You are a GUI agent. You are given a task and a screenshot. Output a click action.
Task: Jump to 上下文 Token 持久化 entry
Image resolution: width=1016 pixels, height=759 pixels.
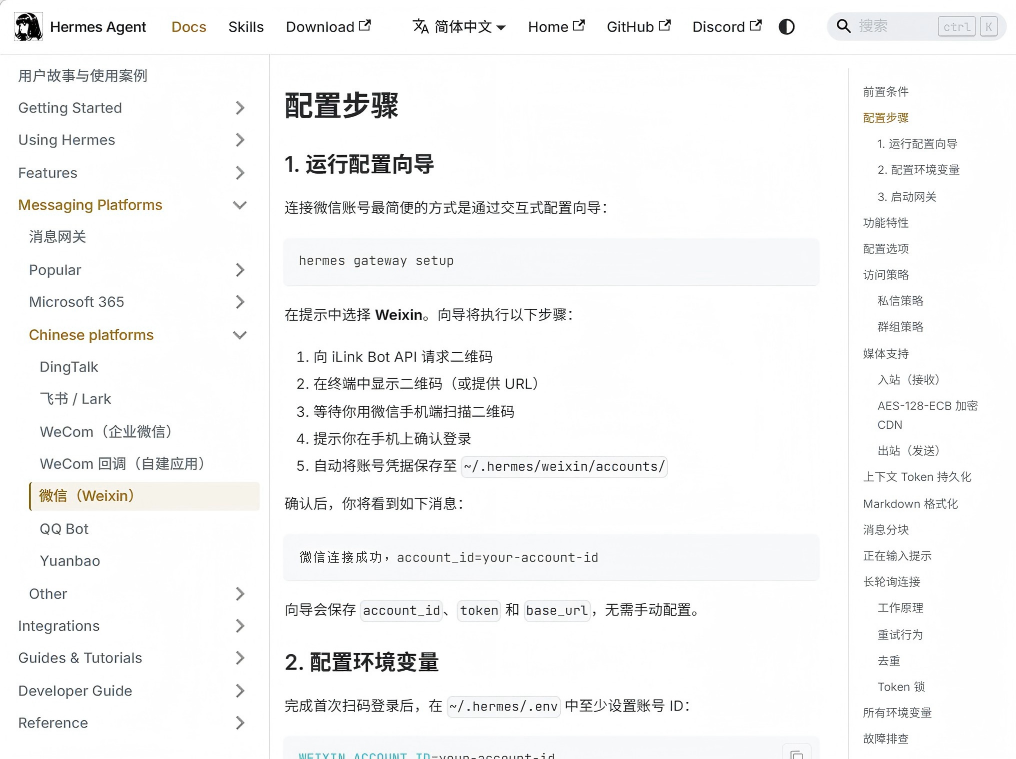(917, 477)
